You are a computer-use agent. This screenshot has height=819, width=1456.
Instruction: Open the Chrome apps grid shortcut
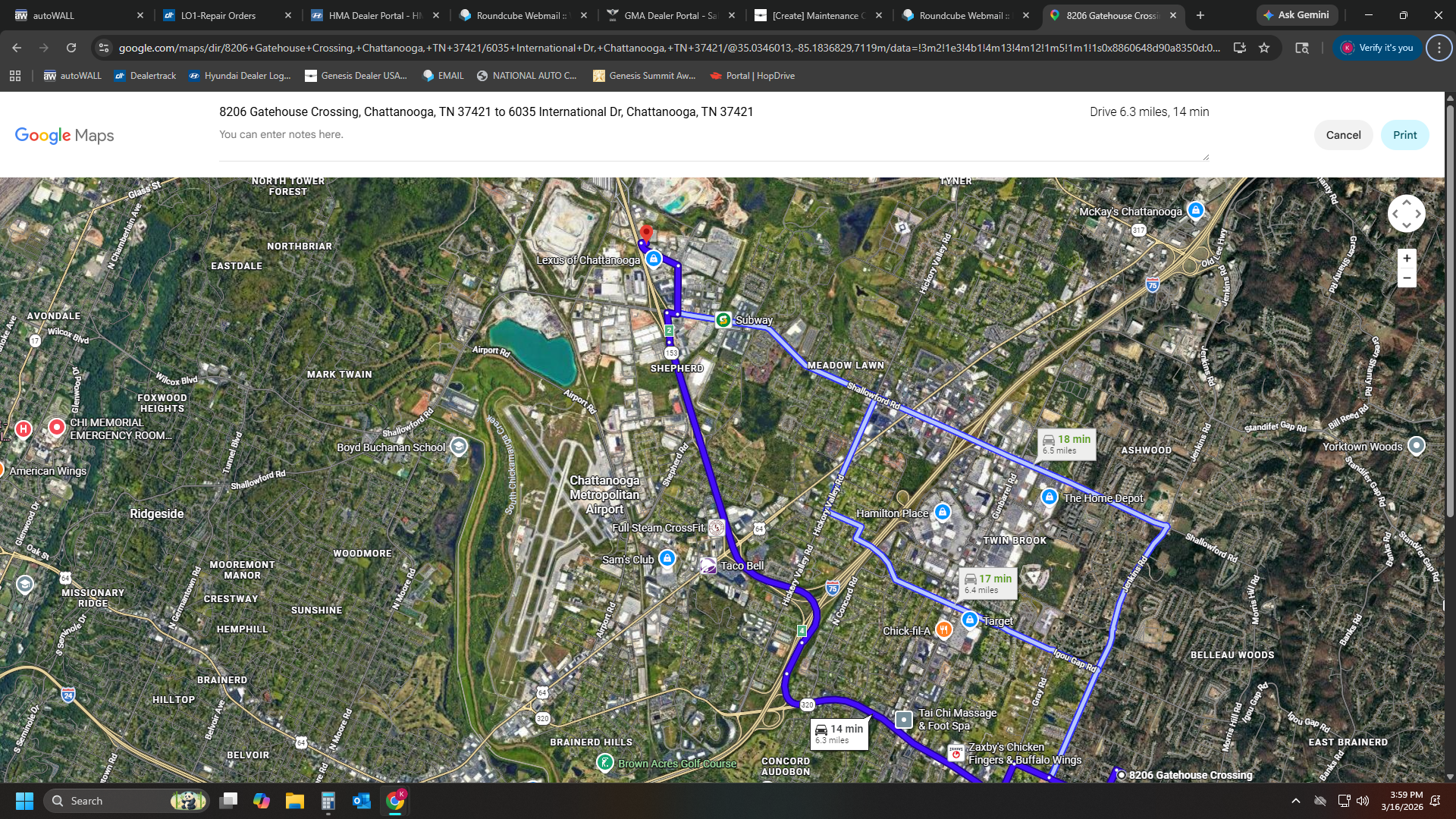point(15,76)
